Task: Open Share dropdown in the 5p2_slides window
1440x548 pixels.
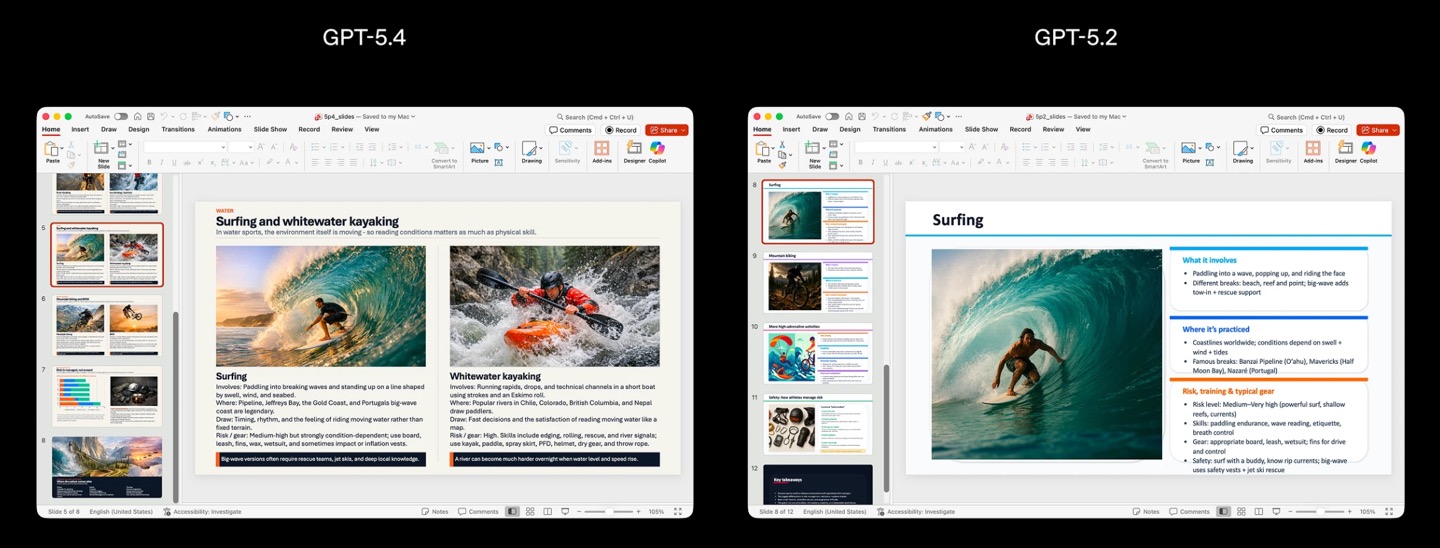Action: tap(1396, 130)
